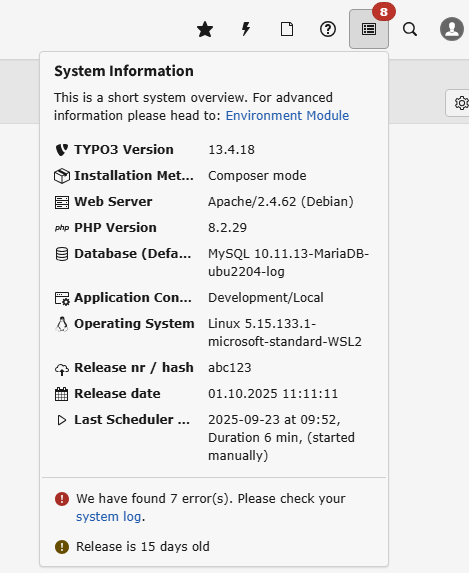Click the Last Scheduler ... label

pyautogui.click(x=132, y=420)
